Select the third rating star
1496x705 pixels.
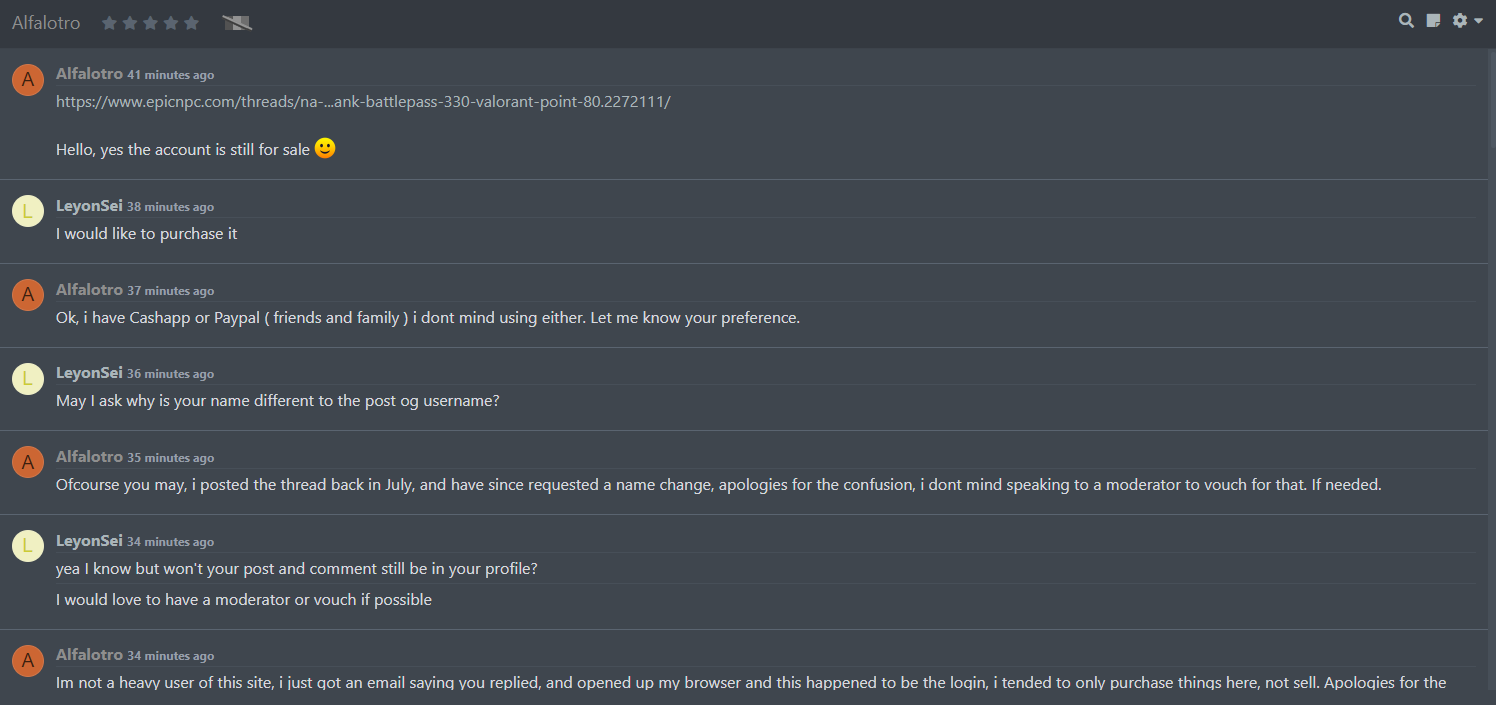[150, 23]
